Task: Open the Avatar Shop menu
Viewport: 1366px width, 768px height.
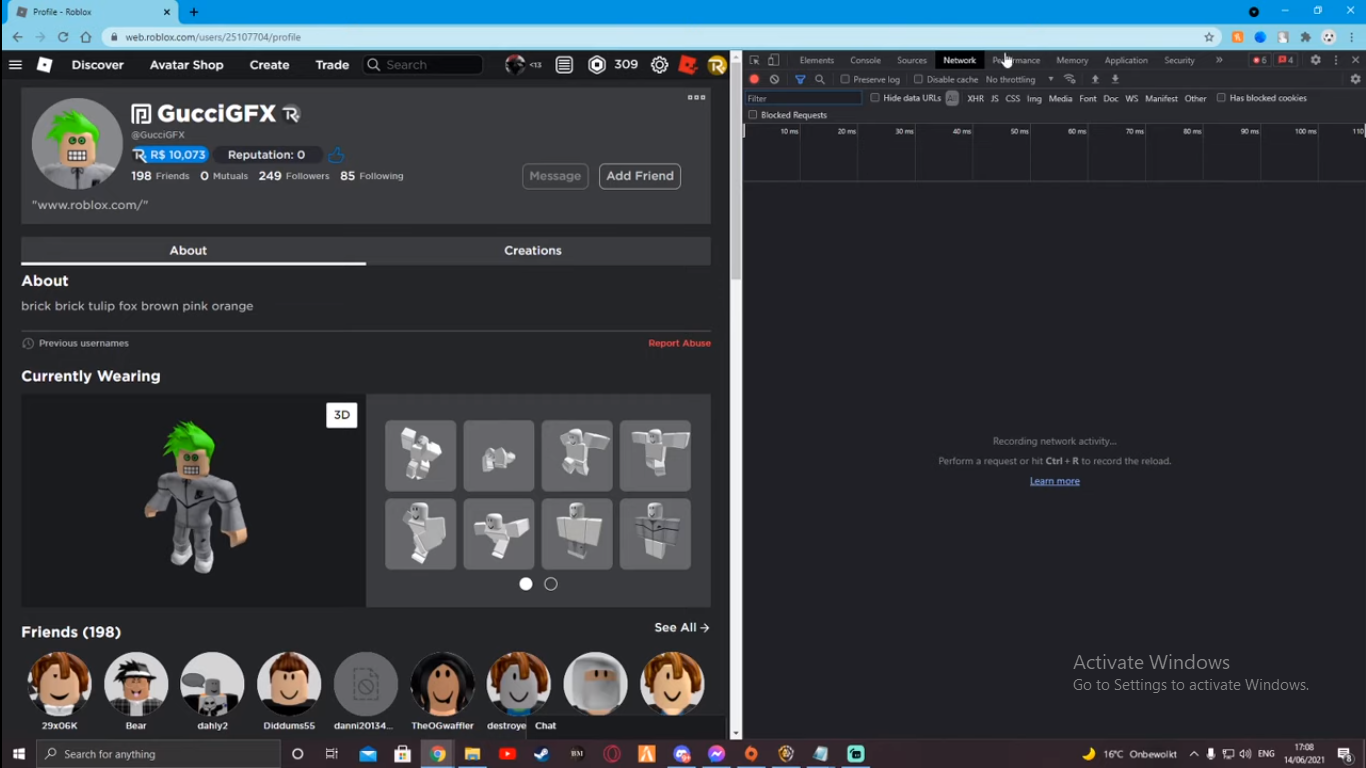Action: pyautogui.click(x=187, y=65)
